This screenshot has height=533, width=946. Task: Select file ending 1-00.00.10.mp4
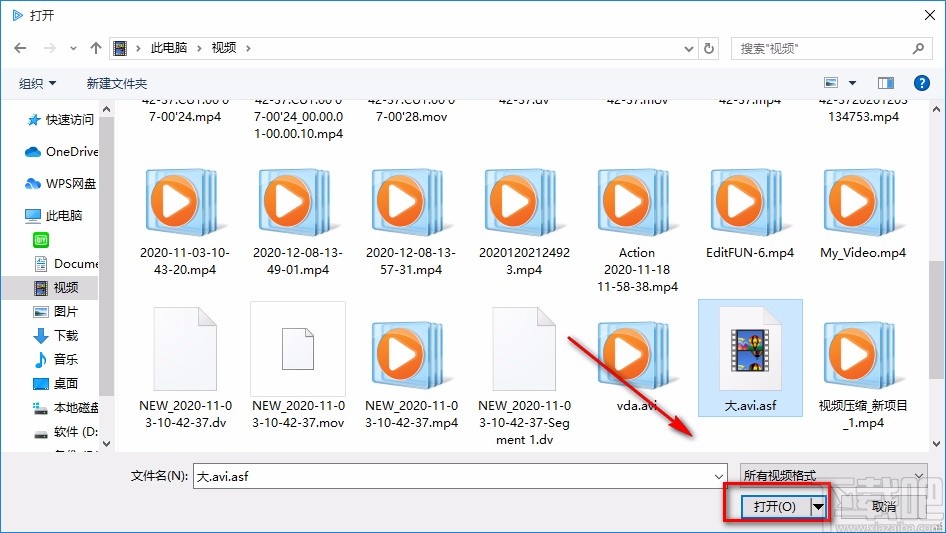click(x=298, y=121)
